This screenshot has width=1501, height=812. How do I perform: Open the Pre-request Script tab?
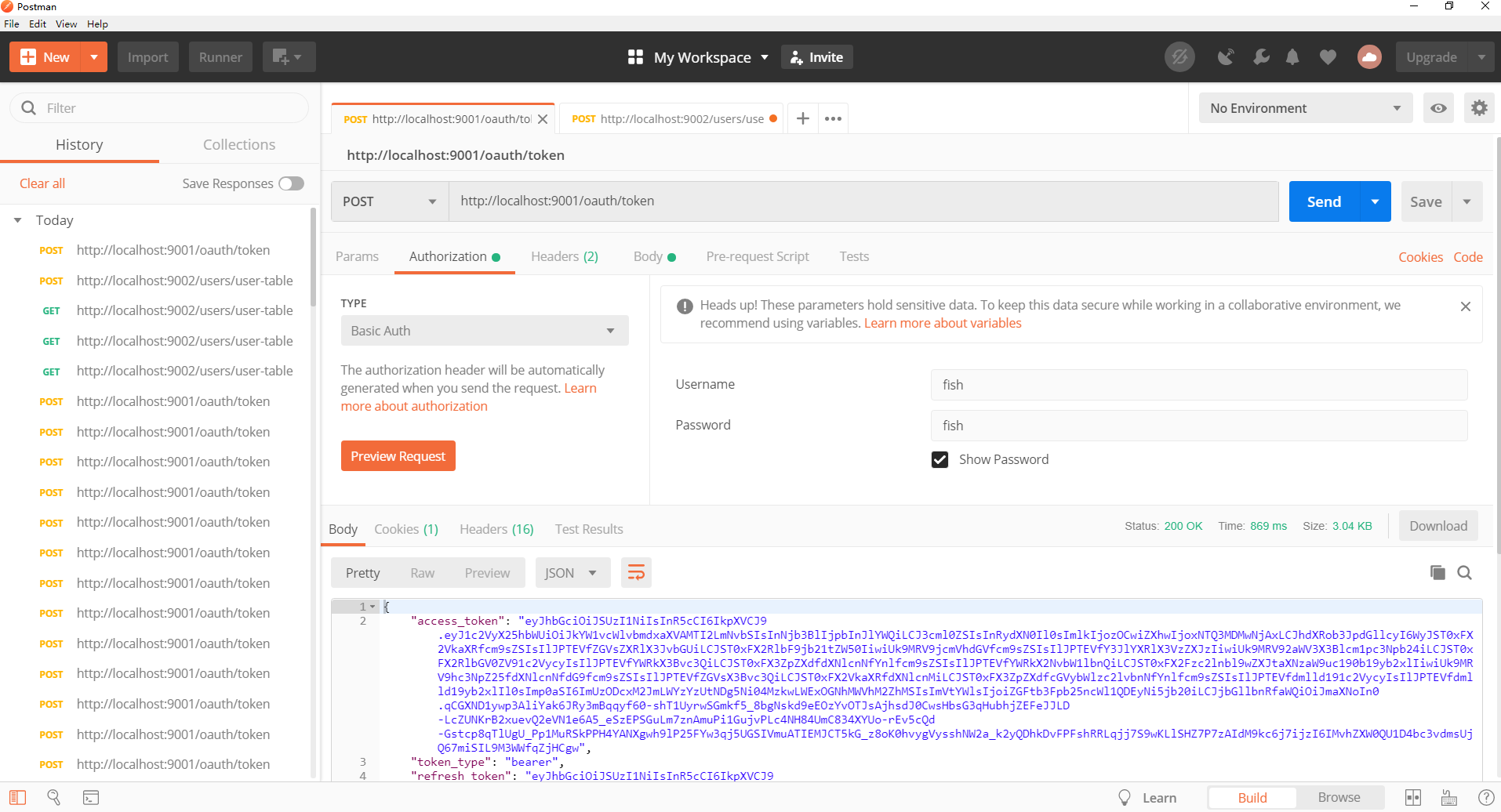(758, 257)
